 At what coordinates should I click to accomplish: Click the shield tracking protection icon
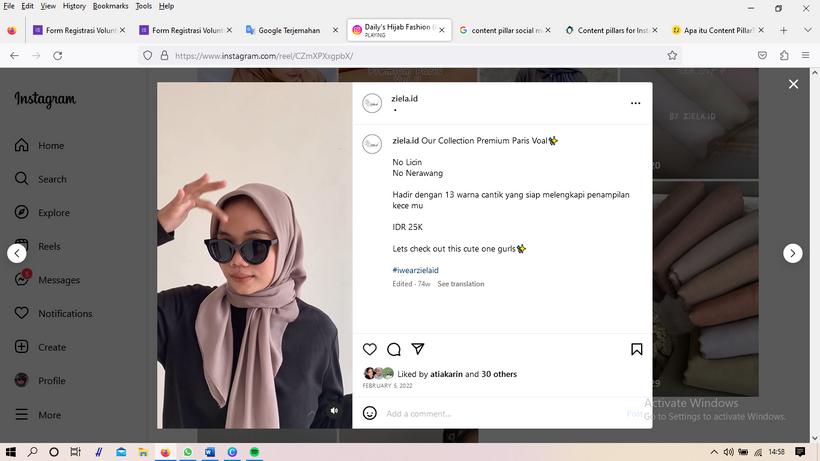point(147,55)
